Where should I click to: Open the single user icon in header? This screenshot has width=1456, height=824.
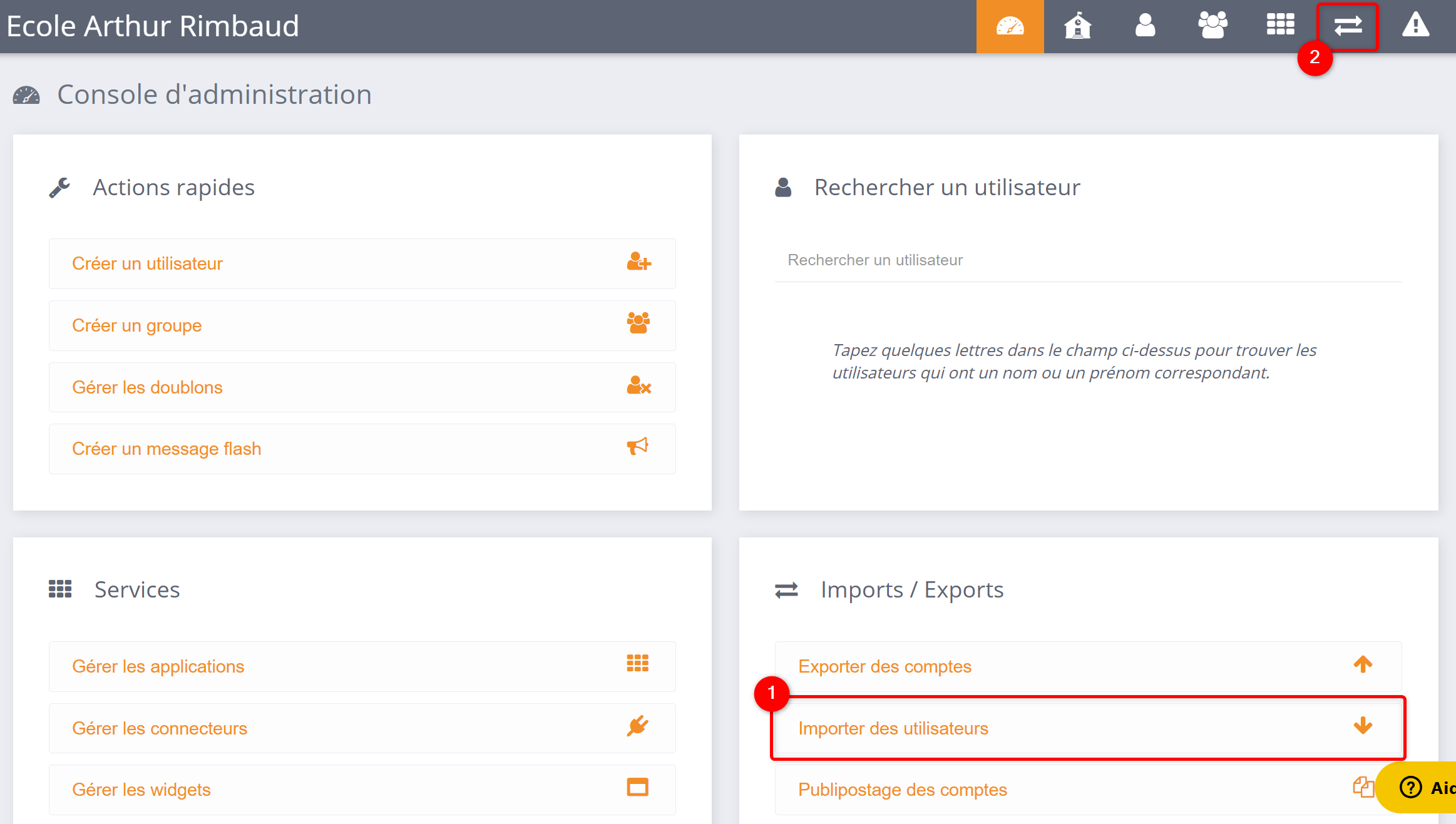coord(1145,26)
